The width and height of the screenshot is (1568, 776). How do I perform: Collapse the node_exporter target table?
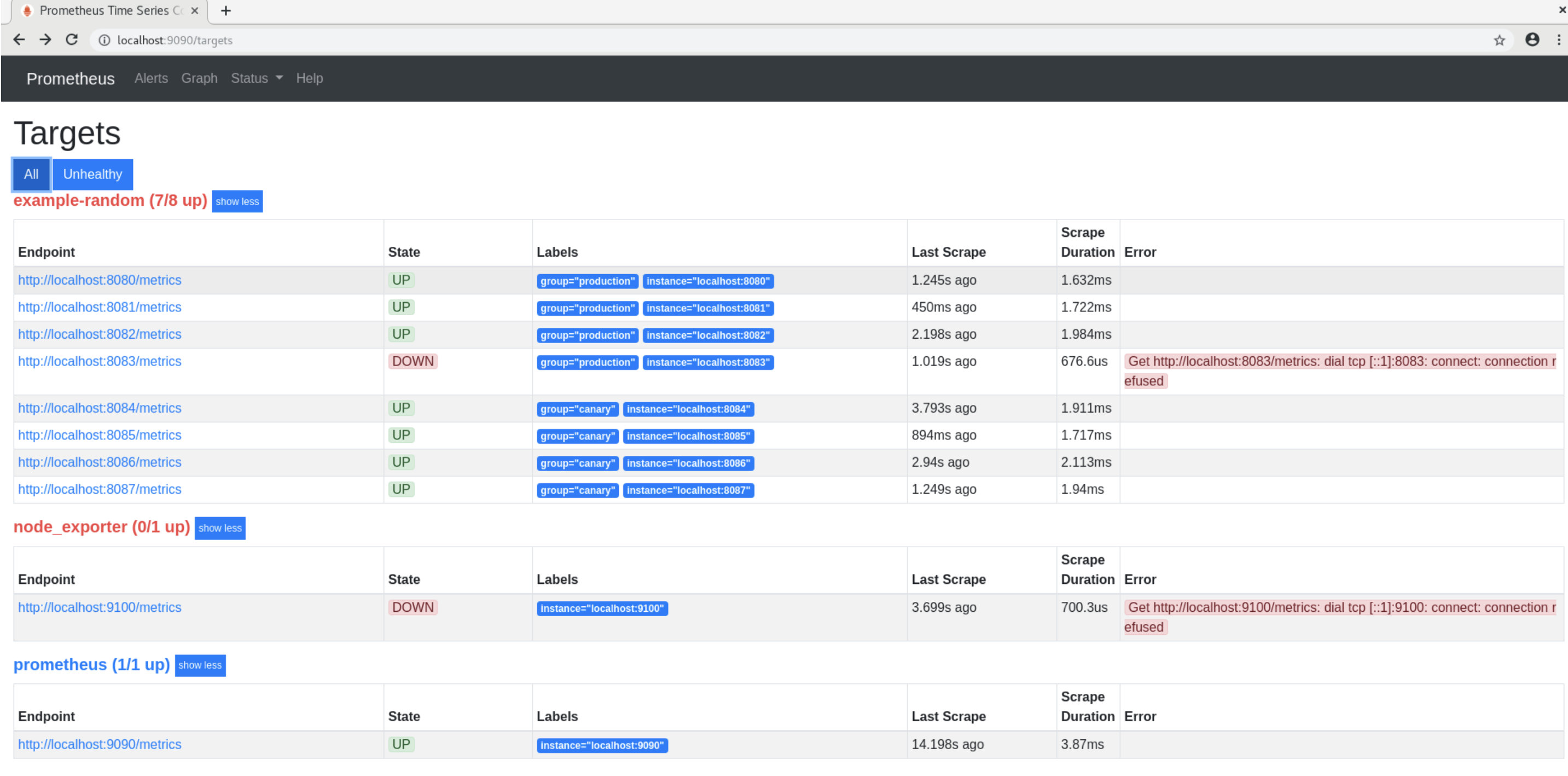click(220, 528)
